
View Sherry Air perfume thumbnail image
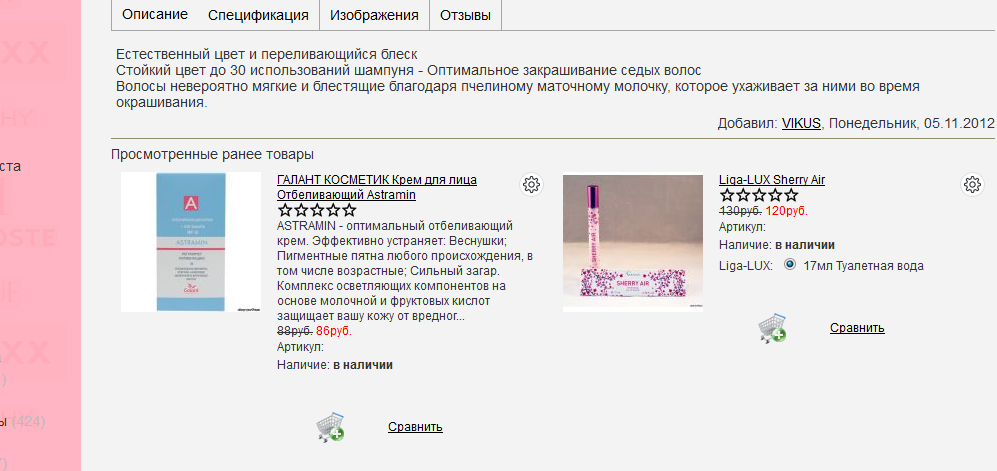[633, 243]
